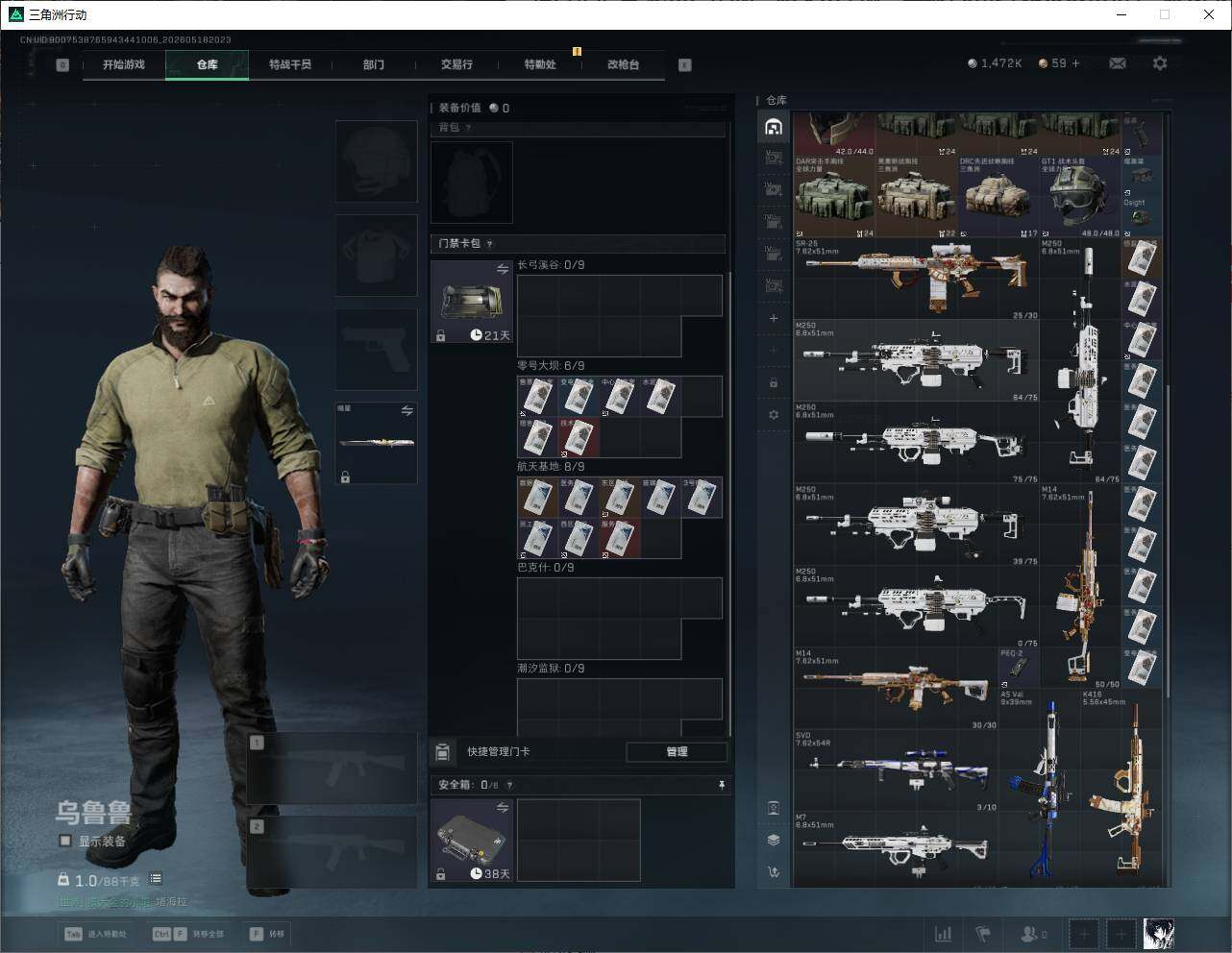
Task: Toggle the pin icon on the 安全箱 header
Action: 722,785
